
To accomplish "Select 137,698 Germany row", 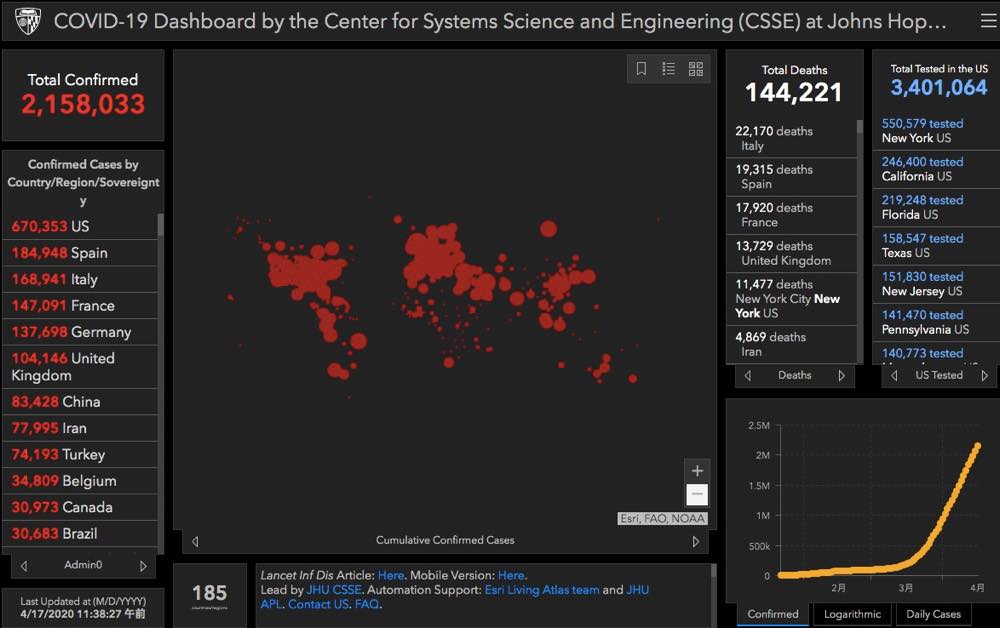I will click(x=80, y=332).
